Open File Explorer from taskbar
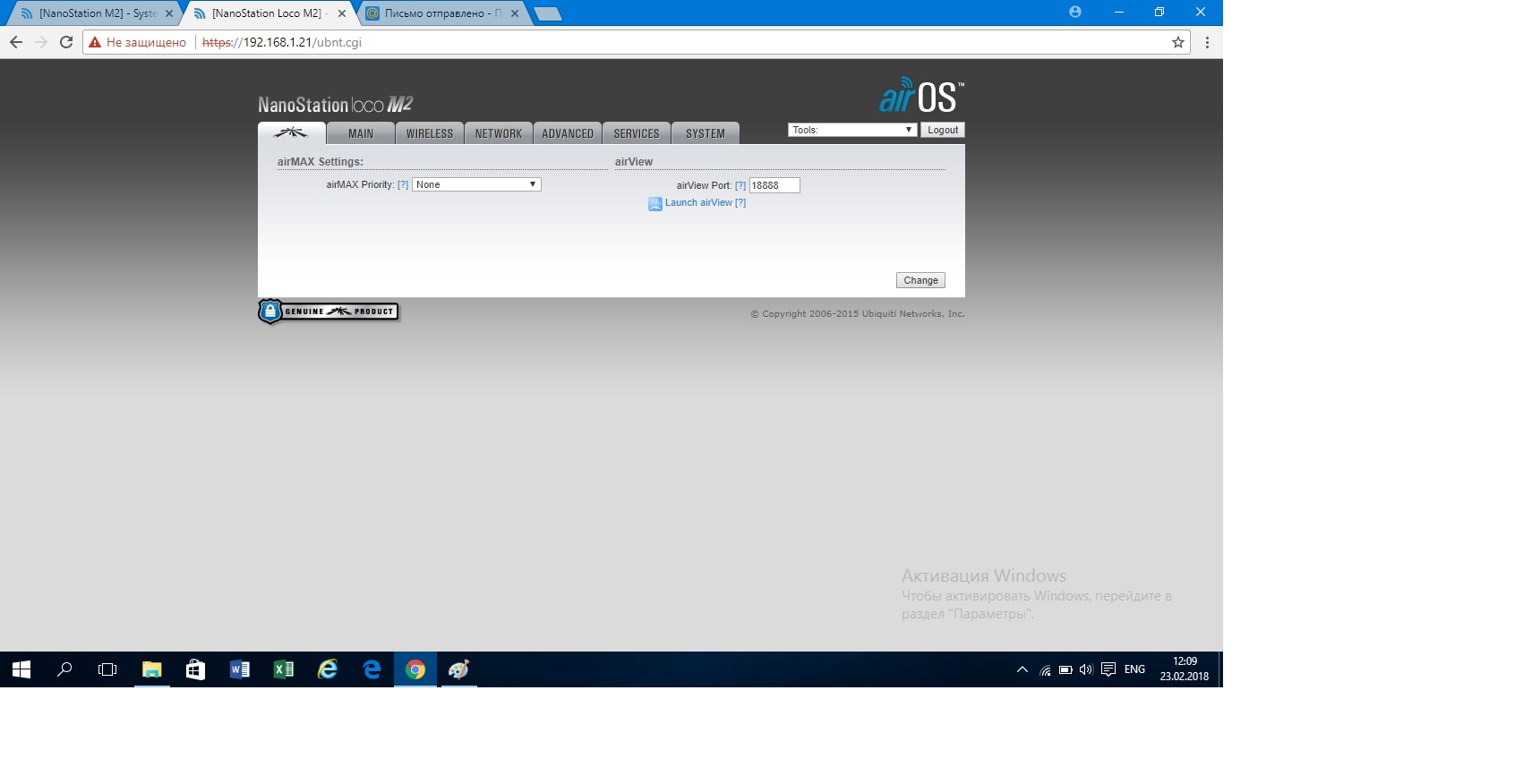This screenshot has height=784, width=1540. click(152, 669)
